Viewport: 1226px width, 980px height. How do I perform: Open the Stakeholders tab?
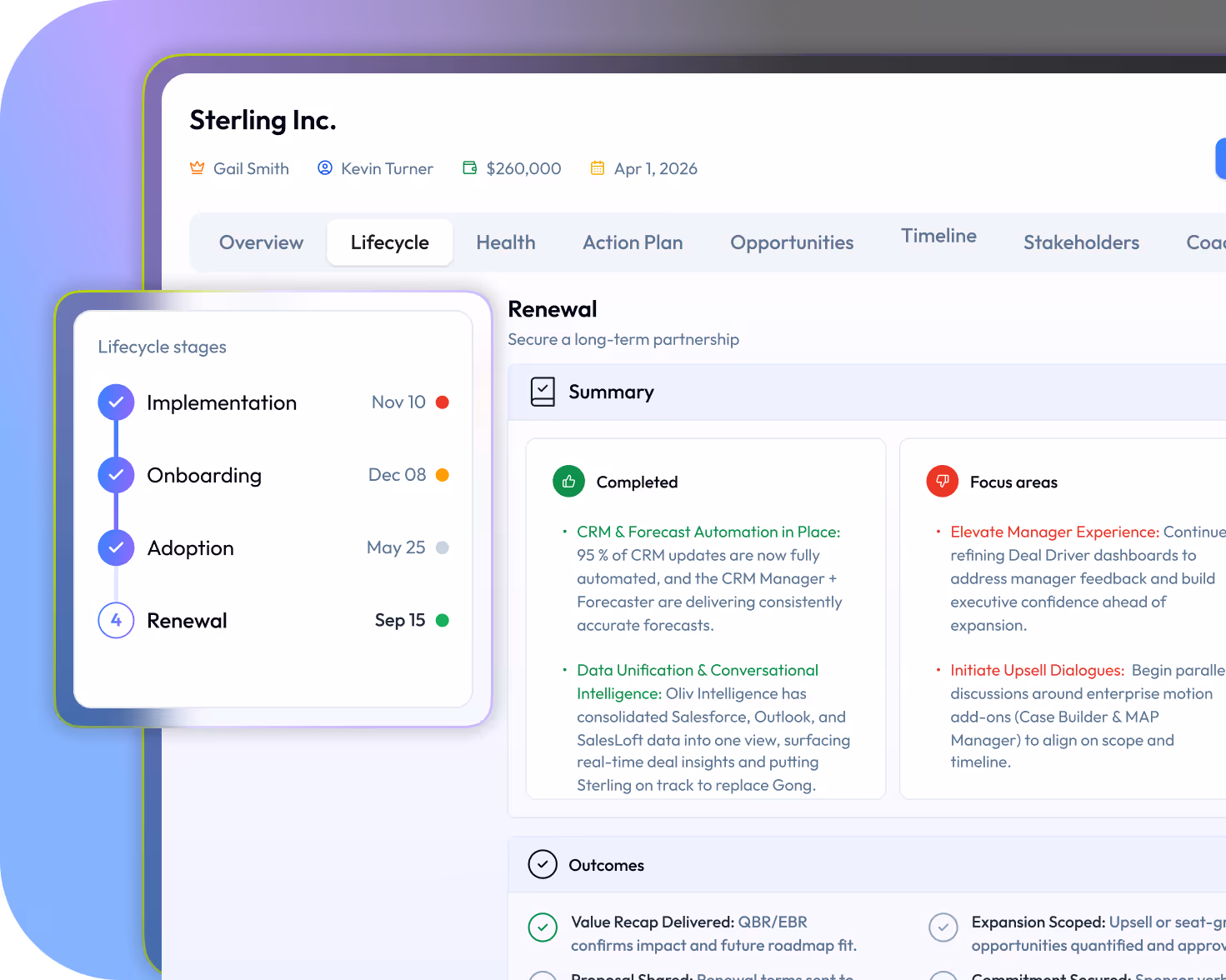pyautogui.click(x=1081, y=242)
